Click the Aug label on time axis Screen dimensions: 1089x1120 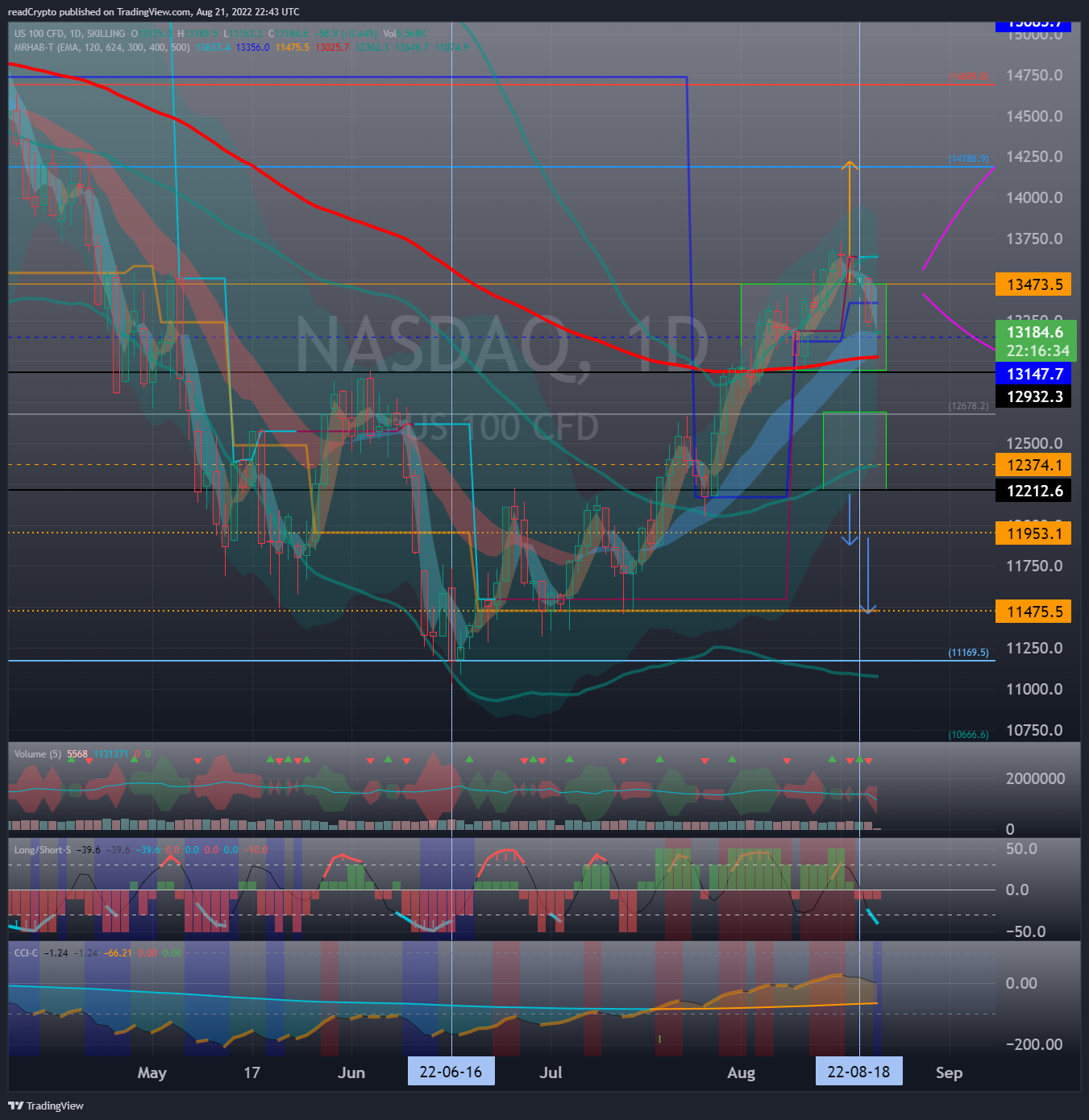[x=741, y=1072]
